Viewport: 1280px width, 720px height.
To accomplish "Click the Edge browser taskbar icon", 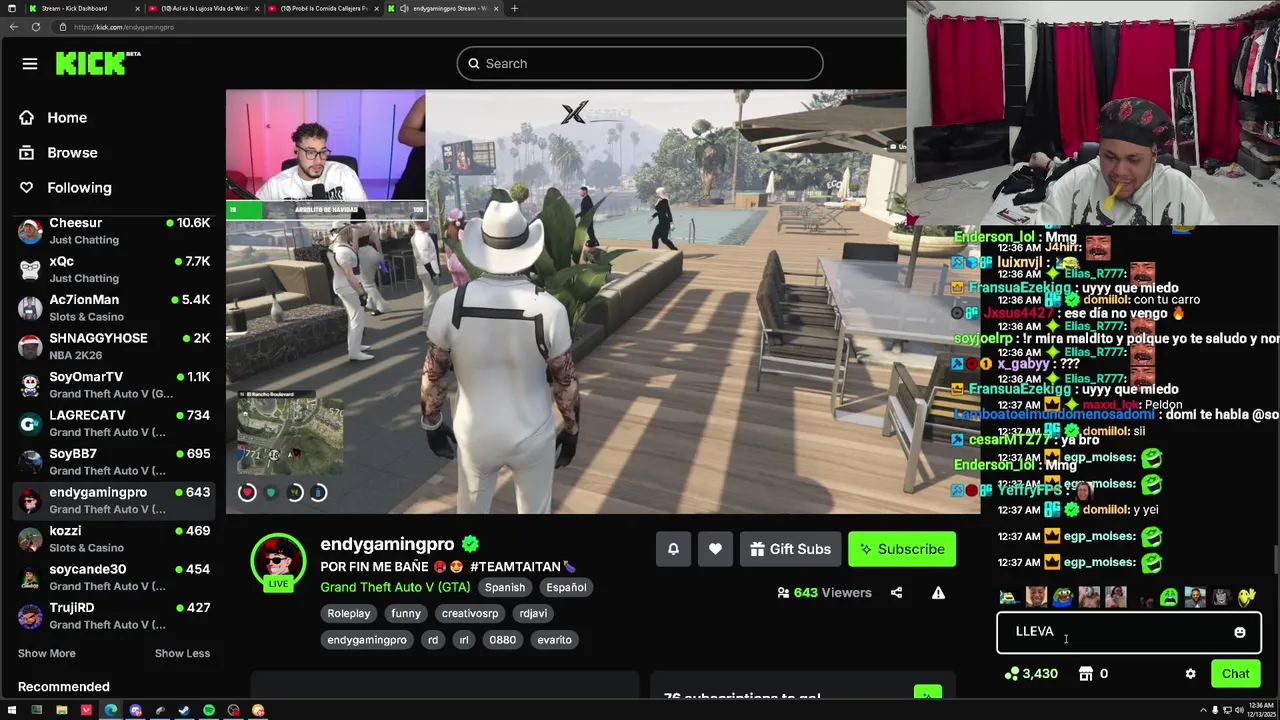I will pyautogui.click(x=110, y=711).
